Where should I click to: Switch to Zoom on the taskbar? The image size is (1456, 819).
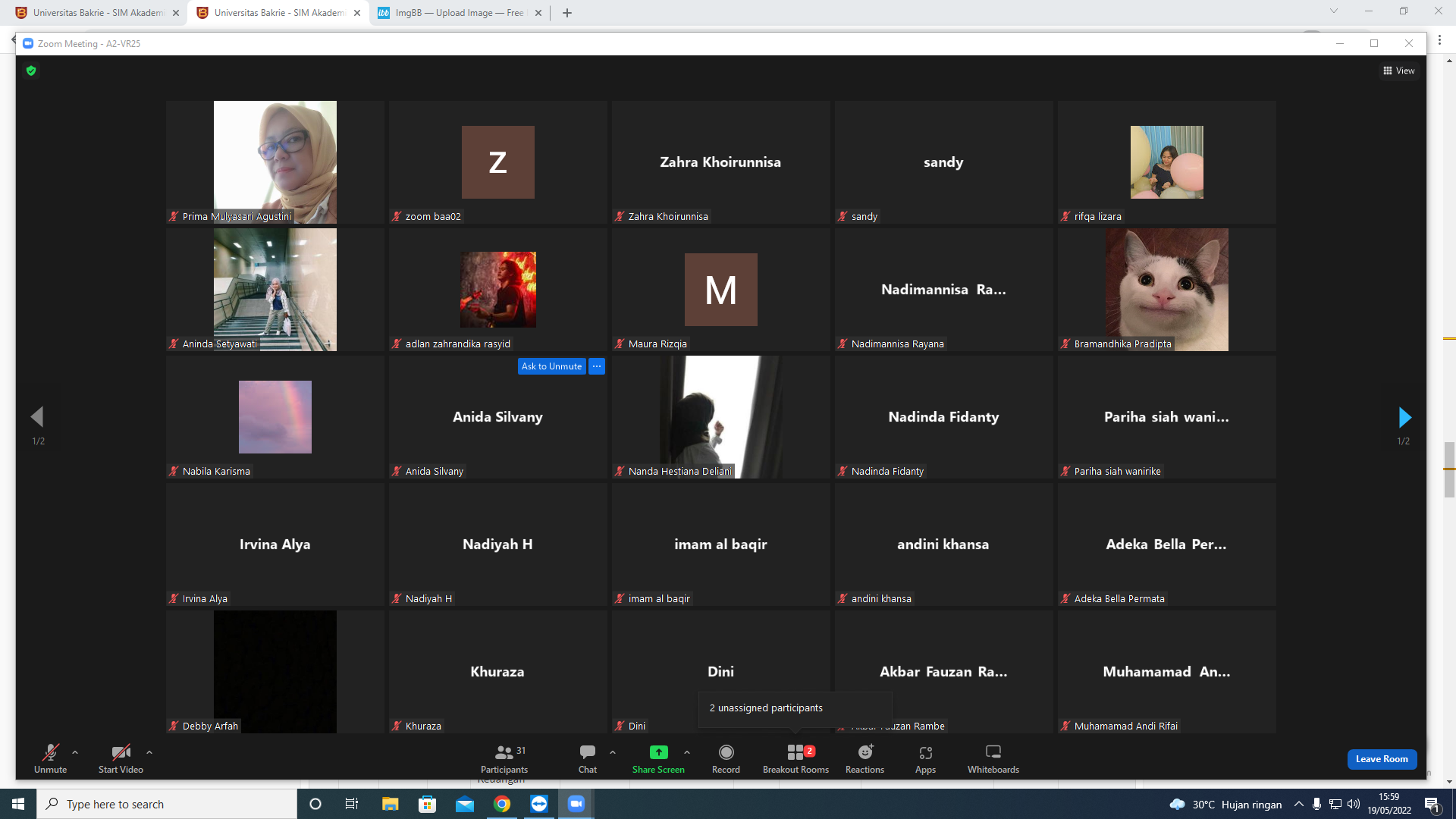[x=576, y=804]
